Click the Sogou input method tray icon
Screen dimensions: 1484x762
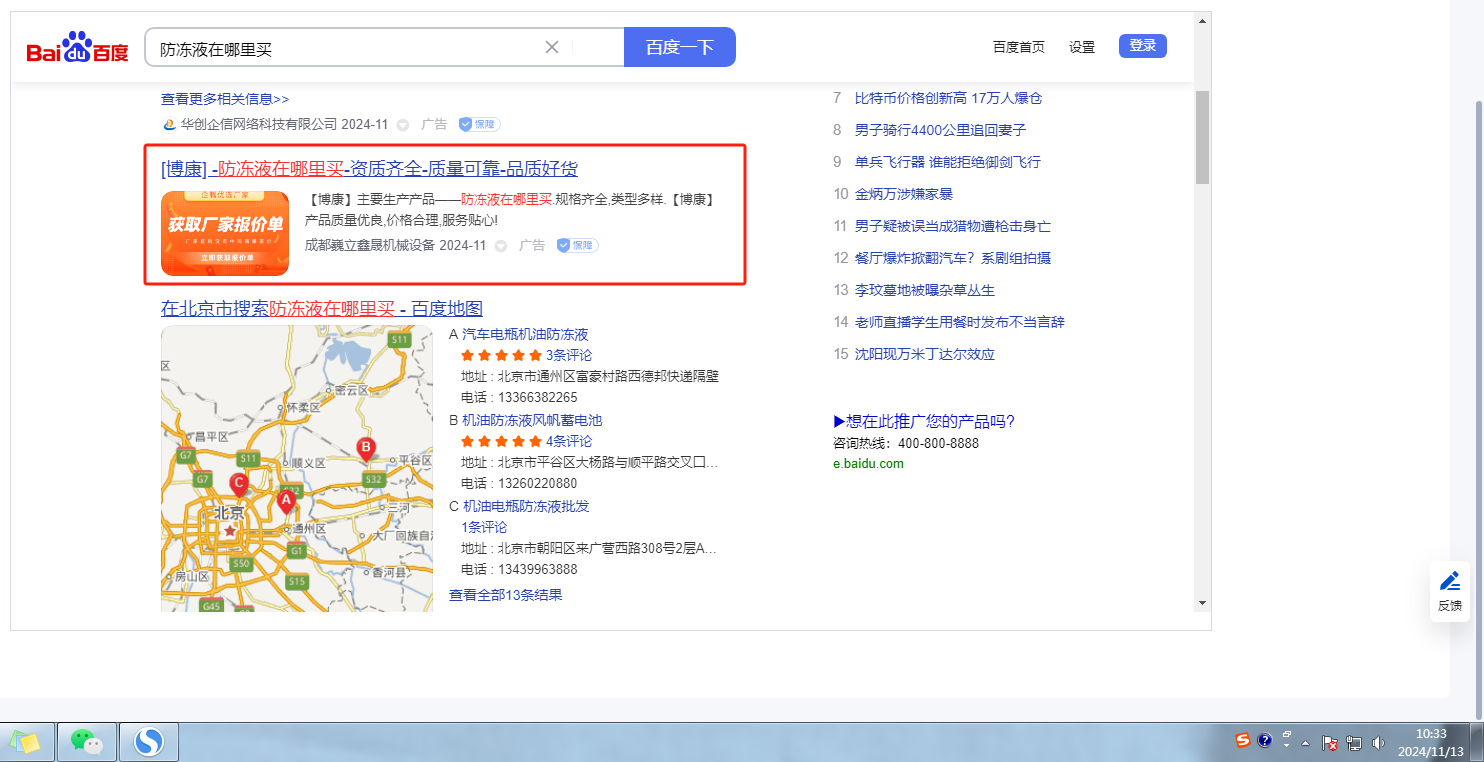pos(1243,741)
